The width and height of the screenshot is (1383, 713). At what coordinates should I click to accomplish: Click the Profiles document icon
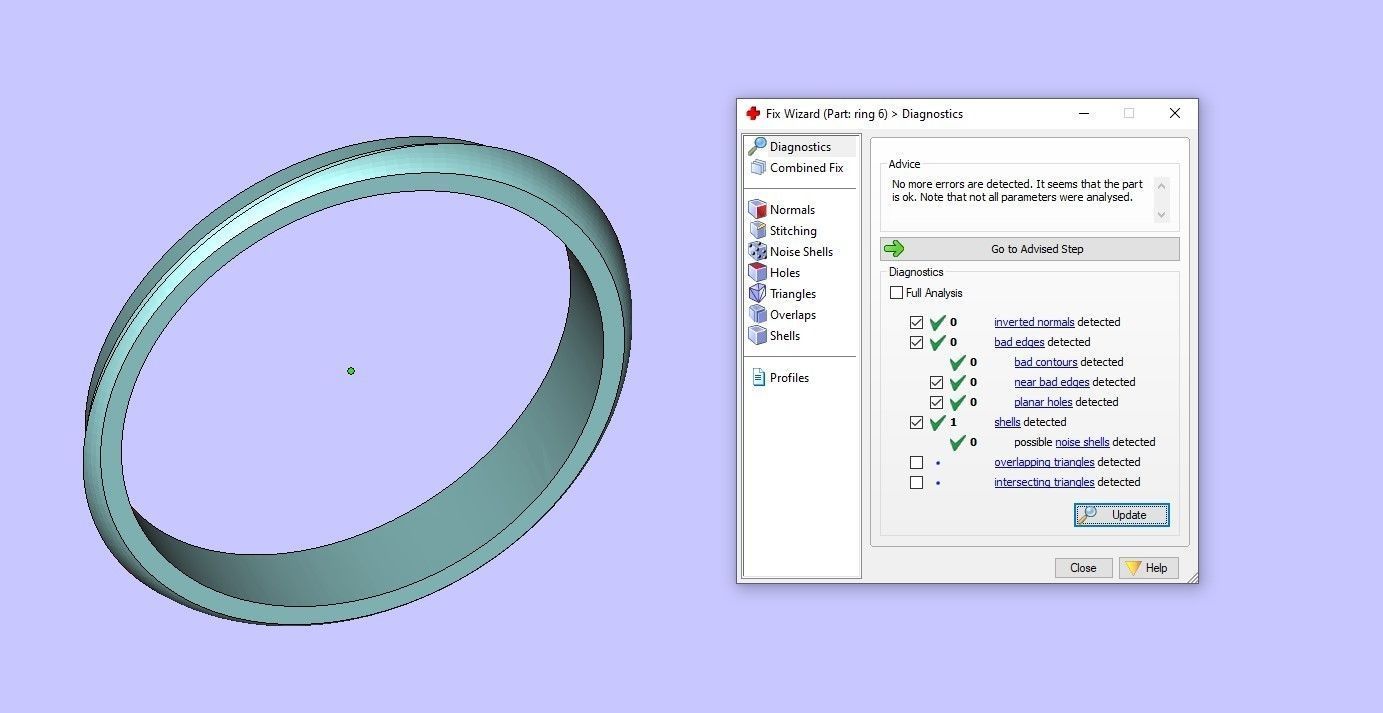tap(758, 378)
